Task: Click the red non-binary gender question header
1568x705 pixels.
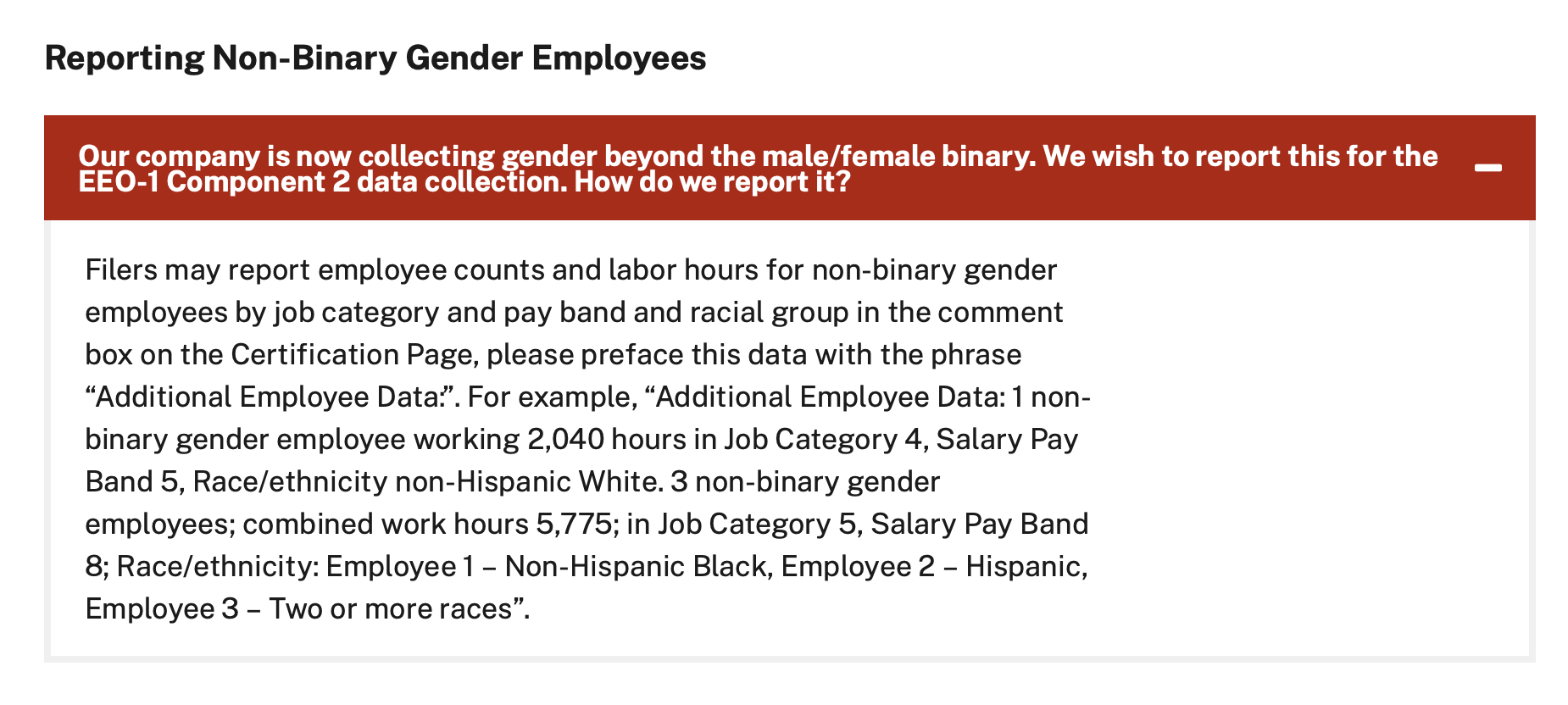Action: (789, 168)
